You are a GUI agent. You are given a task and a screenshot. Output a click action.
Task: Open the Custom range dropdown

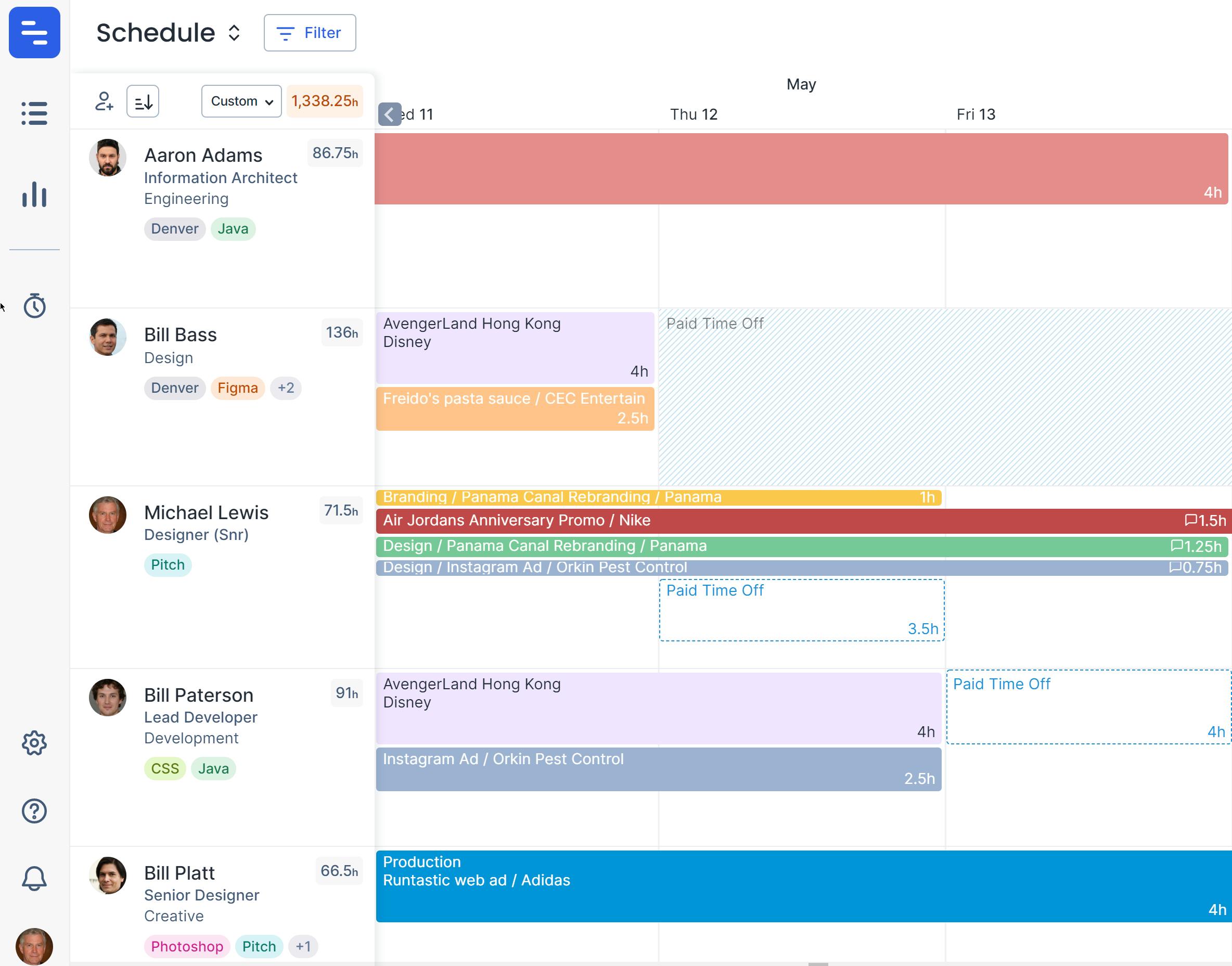[241, 101]
